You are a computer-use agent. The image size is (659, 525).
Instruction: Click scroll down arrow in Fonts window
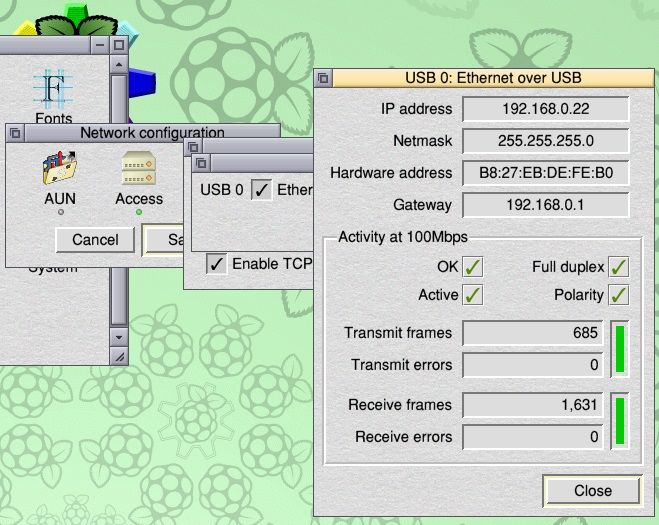click(119, 334)
